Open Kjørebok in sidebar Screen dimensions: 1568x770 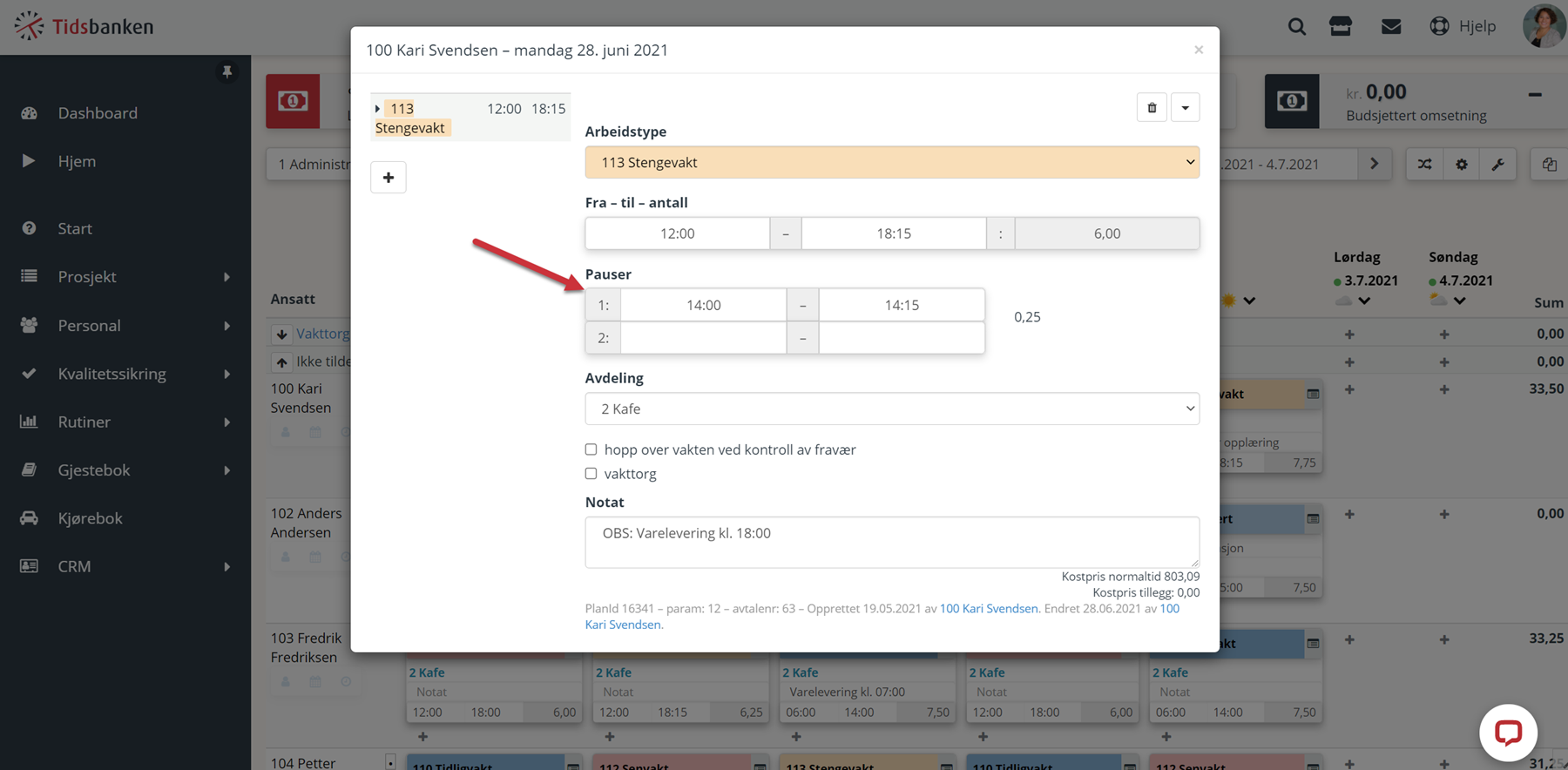[x=90, y=518]
